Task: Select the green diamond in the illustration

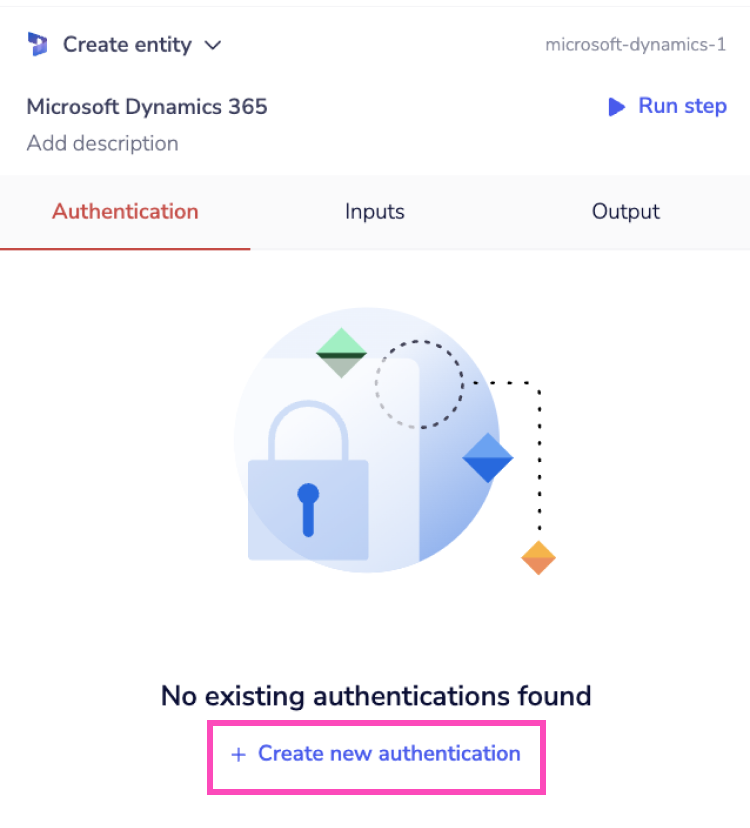Action: click(341, 351)
